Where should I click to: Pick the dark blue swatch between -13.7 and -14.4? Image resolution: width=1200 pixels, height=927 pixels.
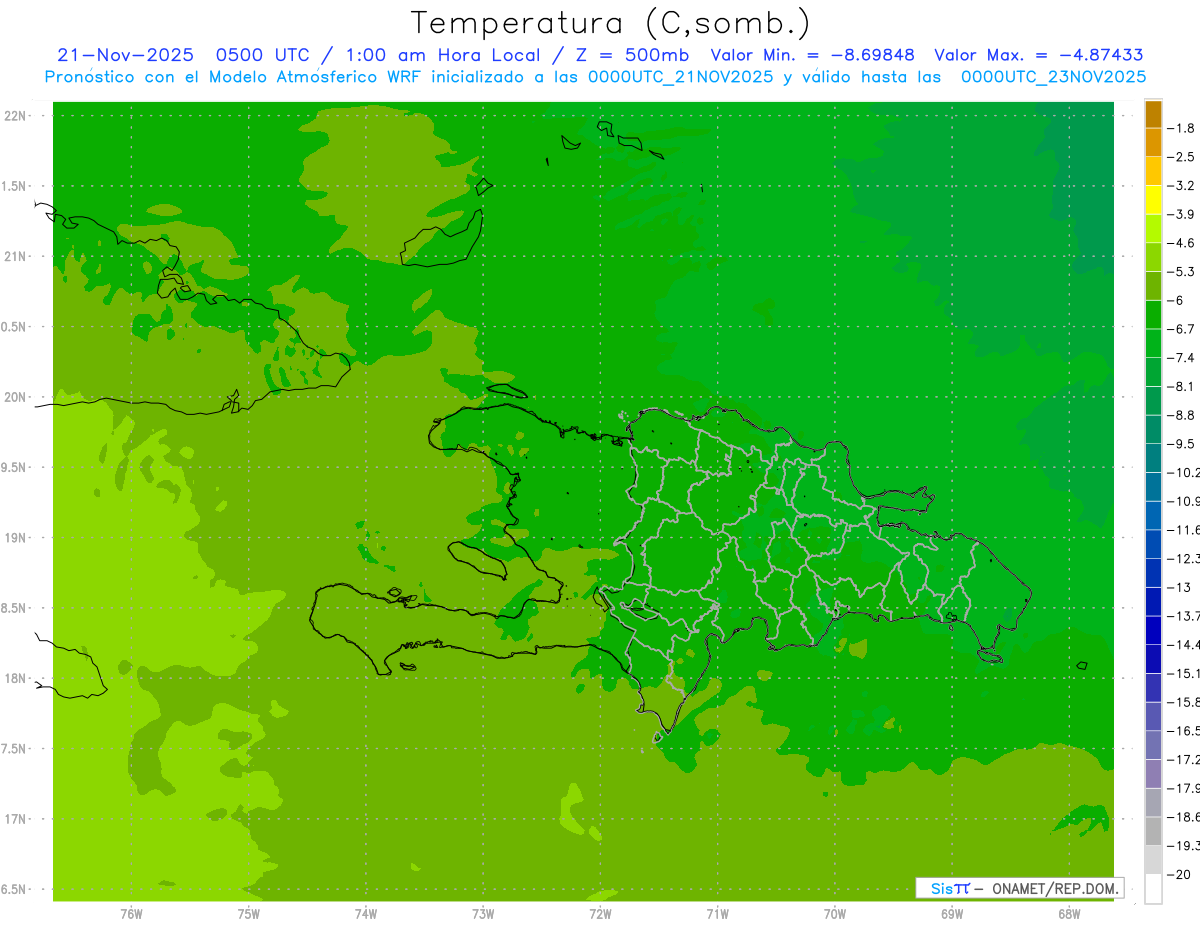1153,630
